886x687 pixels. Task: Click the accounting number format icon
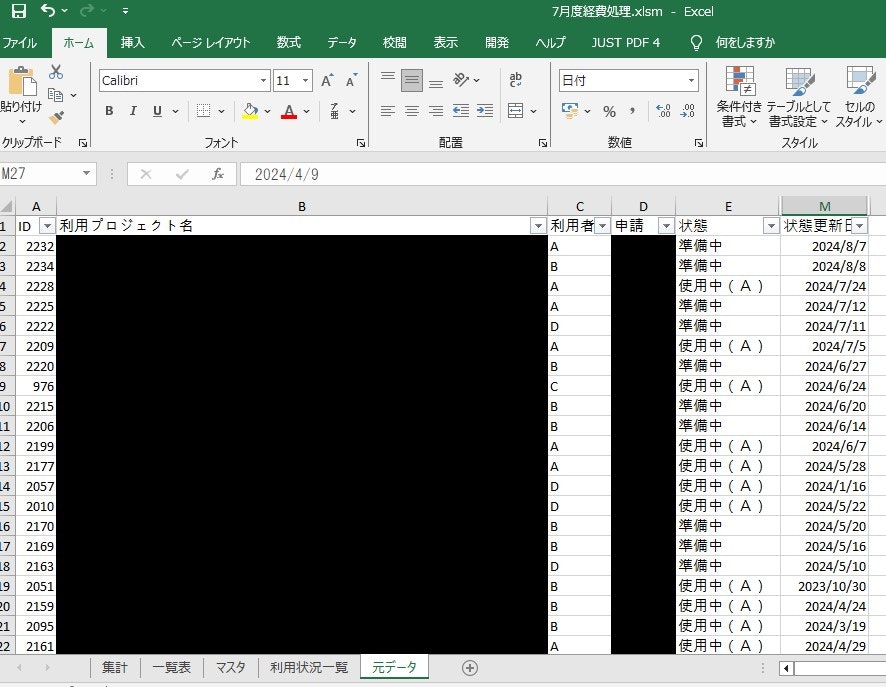570,110
